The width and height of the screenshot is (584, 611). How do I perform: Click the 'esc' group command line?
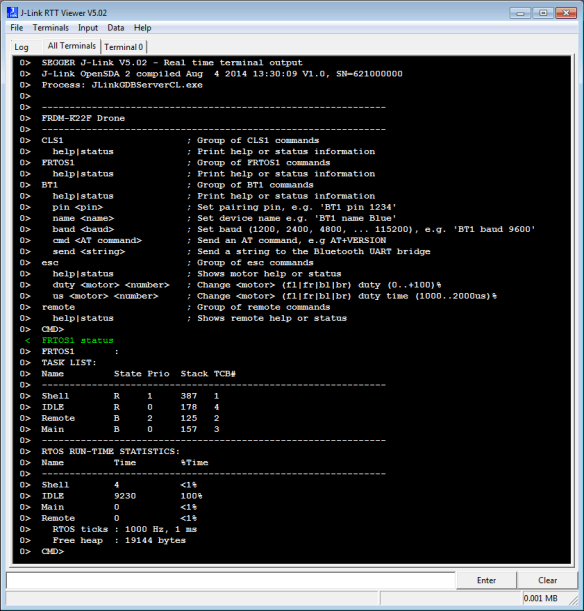177,263
